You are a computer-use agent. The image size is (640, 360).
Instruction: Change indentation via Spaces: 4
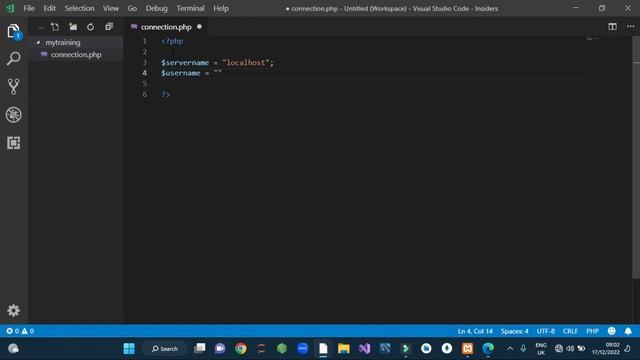coord(515,331)
